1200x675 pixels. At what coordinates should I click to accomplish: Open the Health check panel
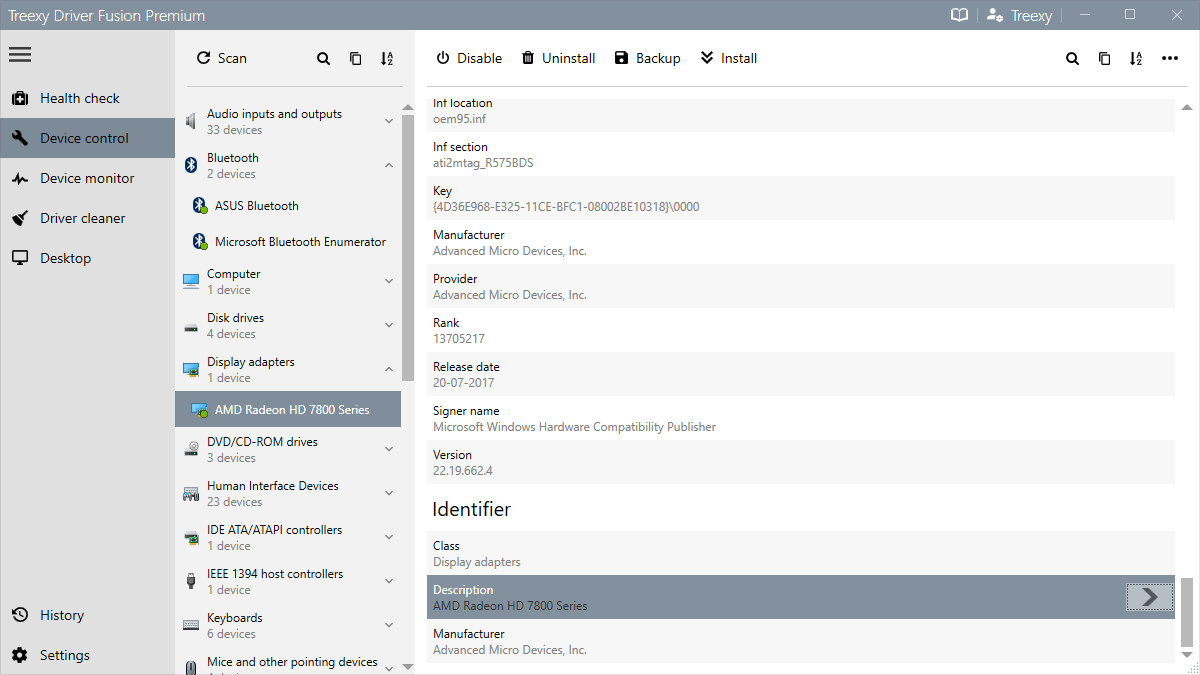click(79, 98)
